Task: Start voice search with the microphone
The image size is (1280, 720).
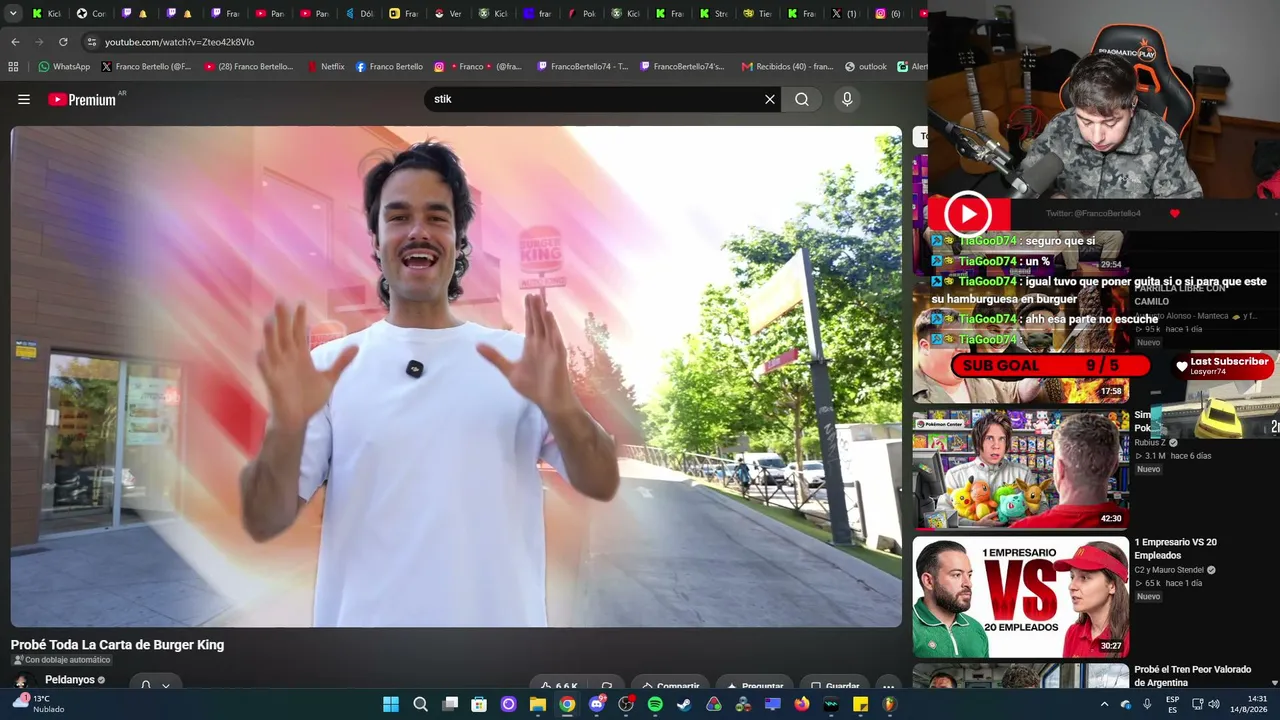Action: [847, 99]
